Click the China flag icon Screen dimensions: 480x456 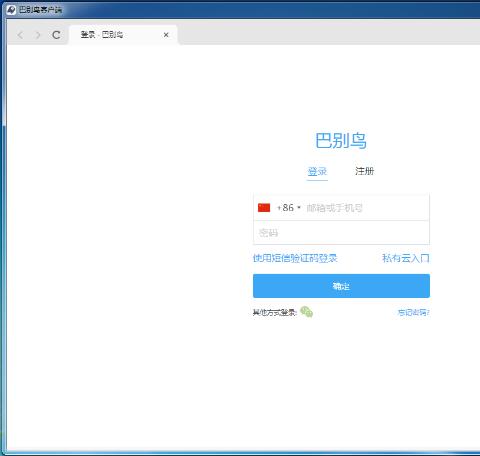point(264,208)
